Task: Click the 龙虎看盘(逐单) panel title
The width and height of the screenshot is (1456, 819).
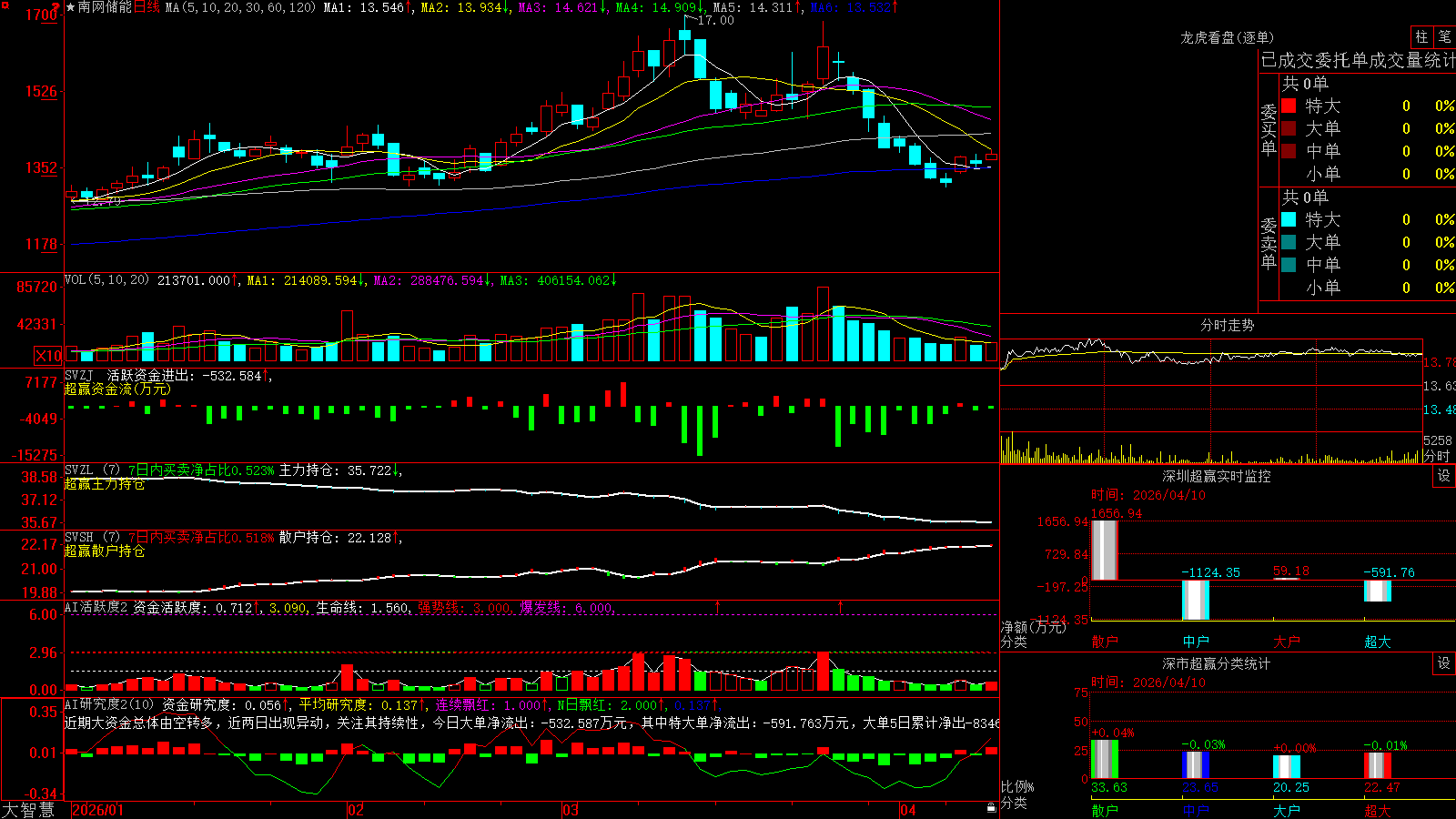Action: pyautogui.click(x=1227, y=37)
